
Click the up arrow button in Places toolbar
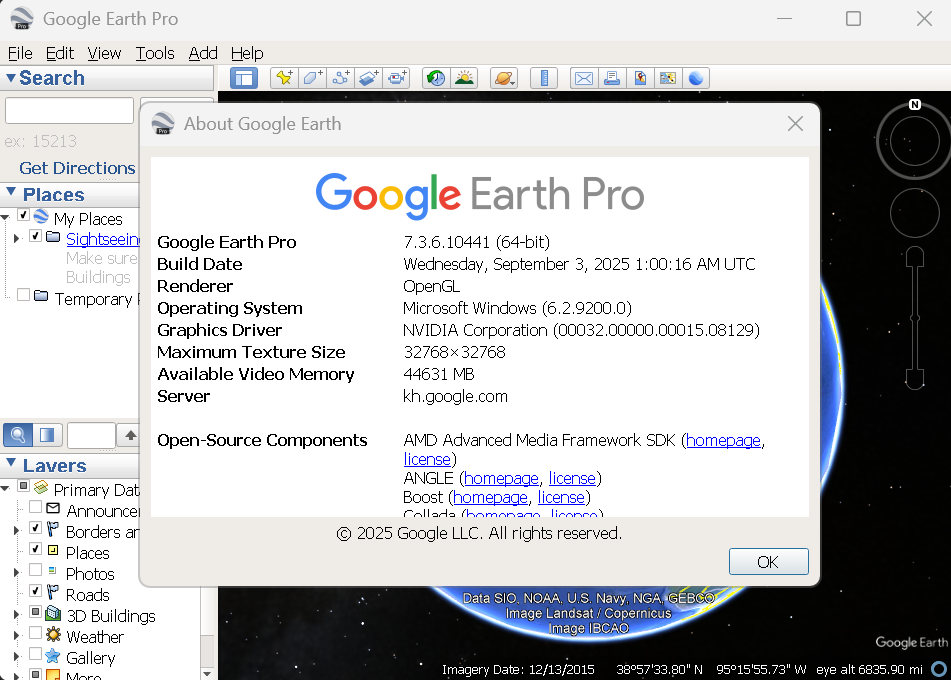(x=130, y=434)
